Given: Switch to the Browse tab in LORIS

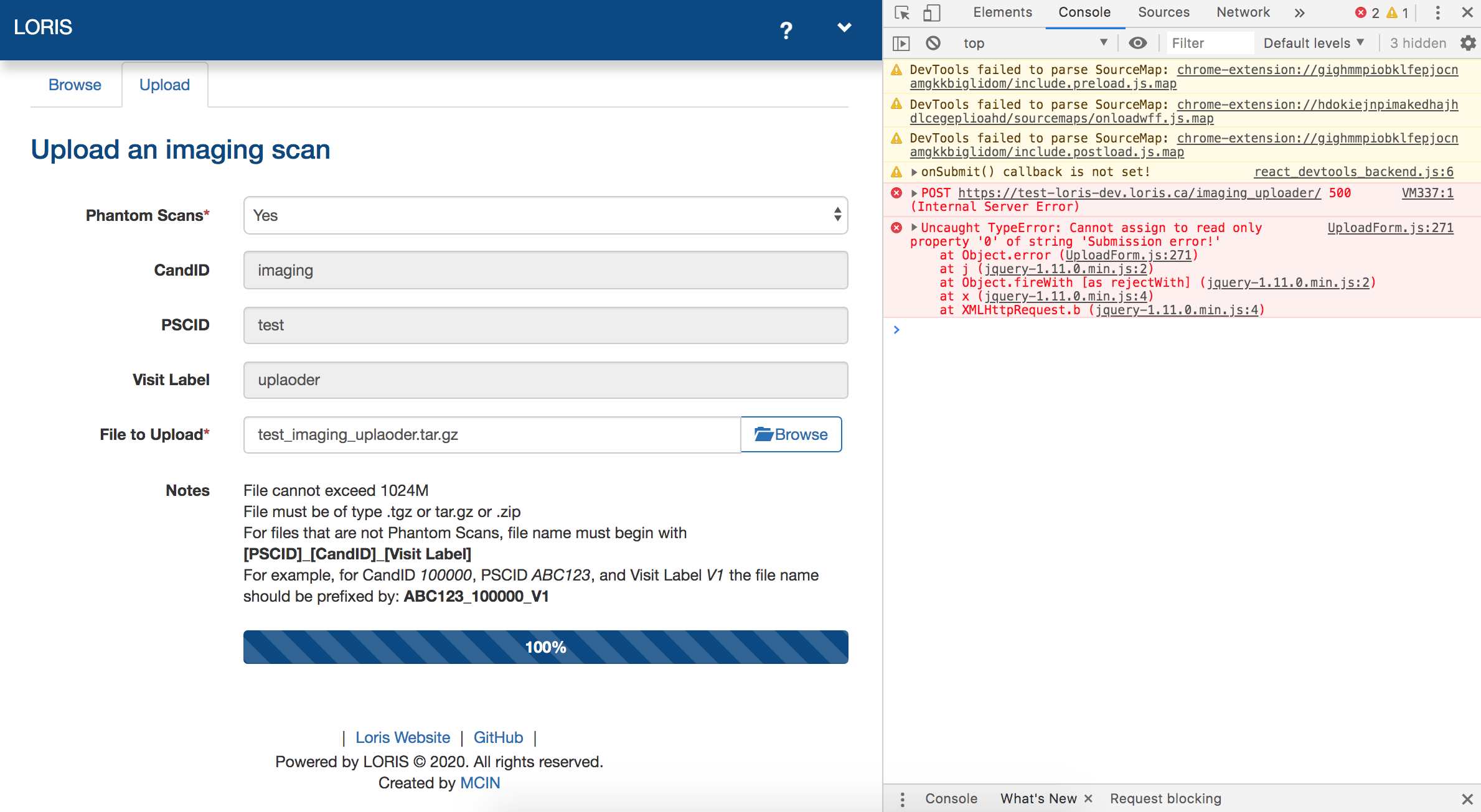Looking at the screenshot, I should click(x=74, y=85).
